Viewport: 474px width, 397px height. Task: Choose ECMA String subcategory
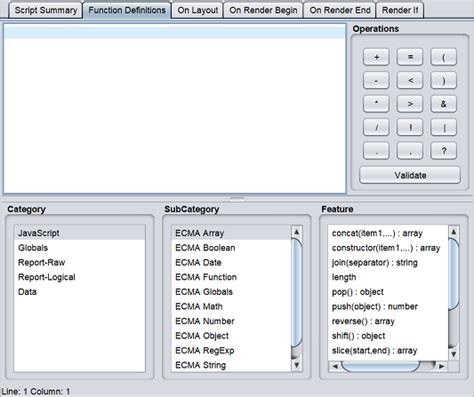[x=231, y=365]
